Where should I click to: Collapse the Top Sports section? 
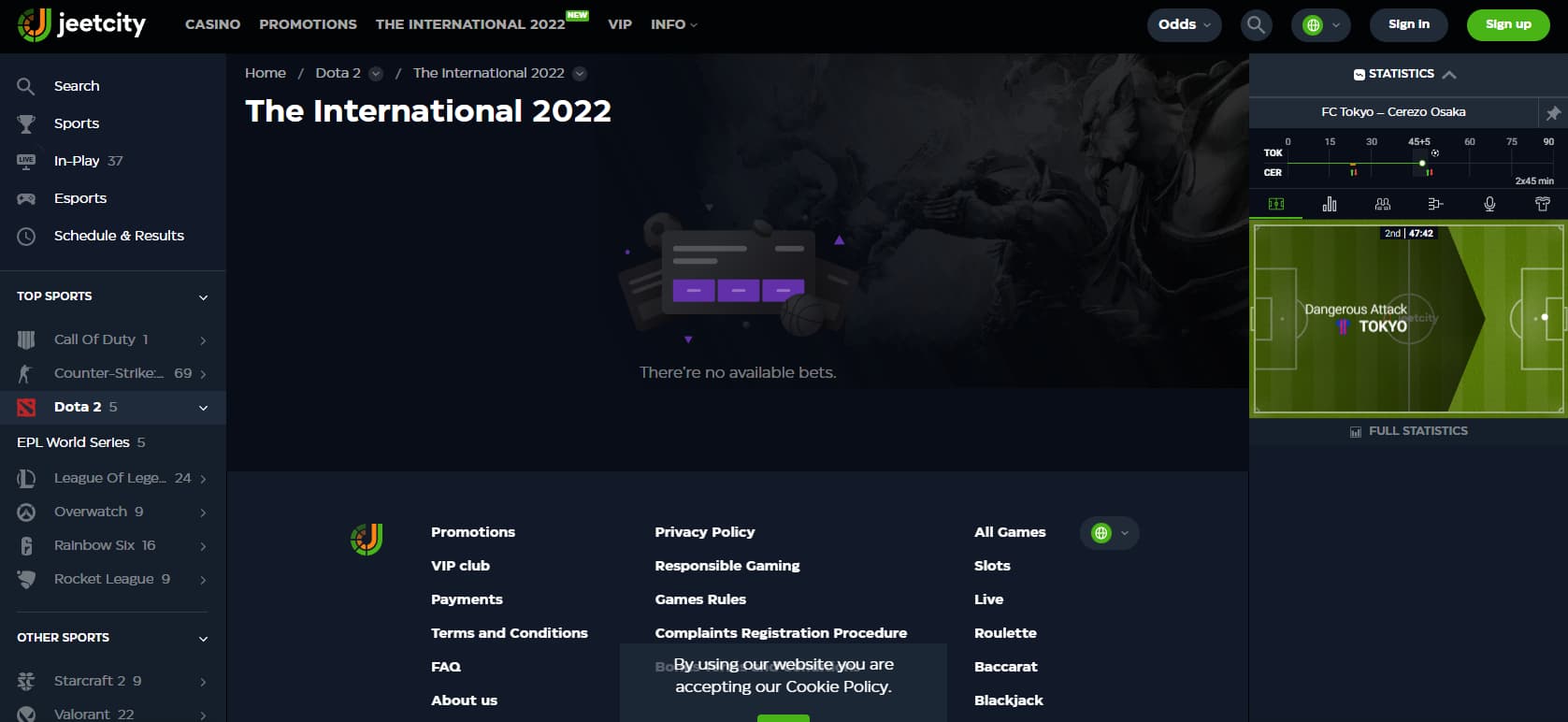pyautogui.click(x=203, y=297)
